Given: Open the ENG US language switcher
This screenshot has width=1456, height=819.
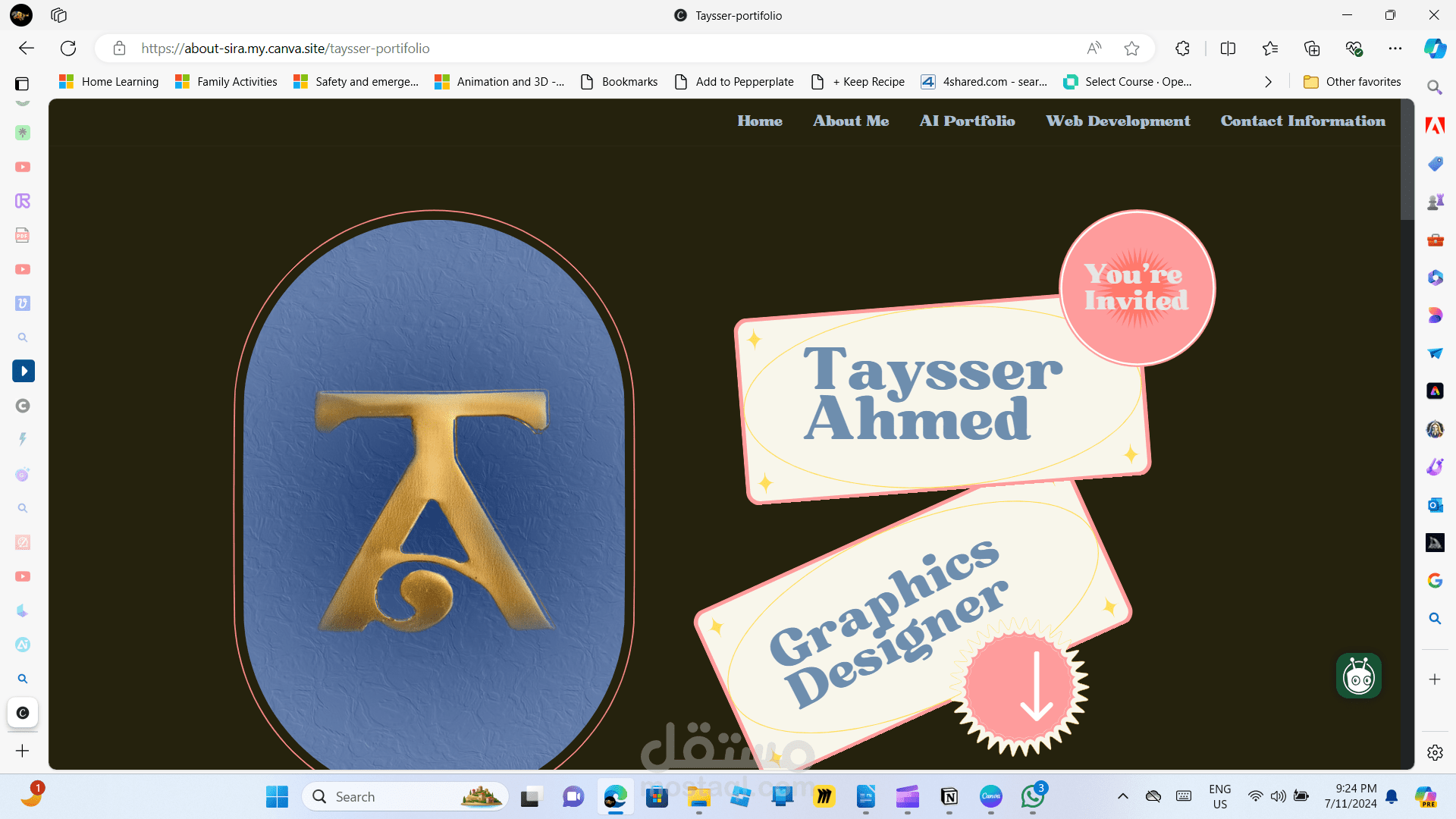Looking at the screenshot, I should [x=1220, y=797].
